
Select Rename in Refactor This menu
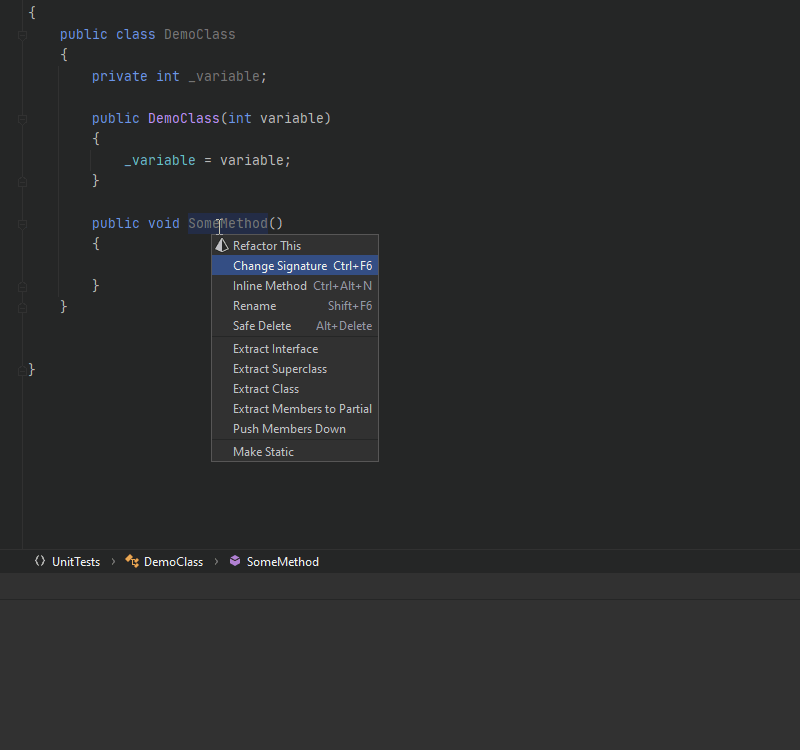(295, 306)
